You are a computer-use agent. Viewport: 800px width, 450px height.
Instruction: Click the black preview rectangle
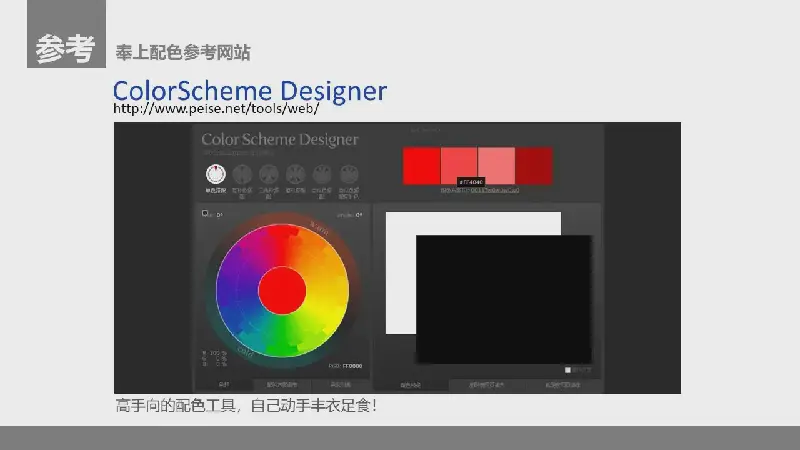coord(504,299)
